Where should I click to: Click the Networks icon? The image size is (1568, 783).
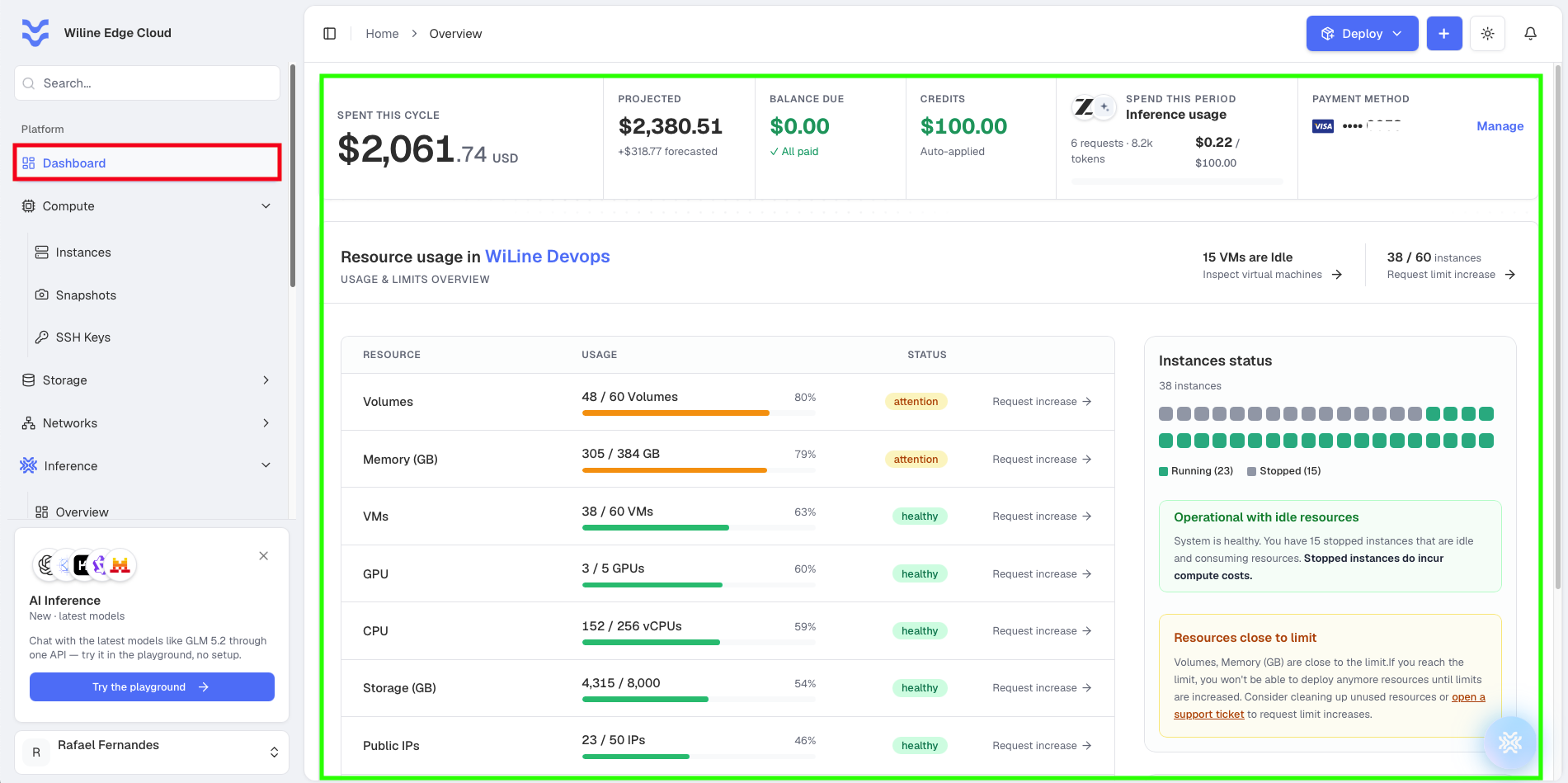coord(29,423)
